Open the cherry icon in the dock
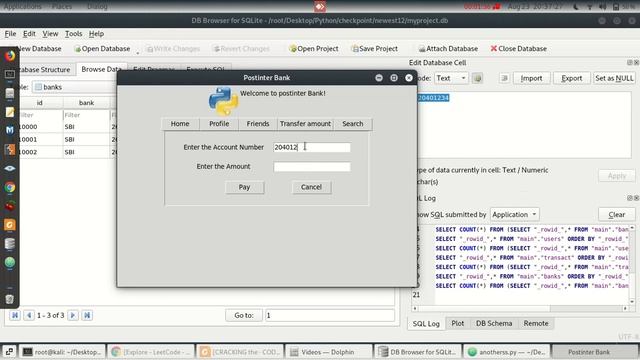640x360 pixels. (10, 206)
